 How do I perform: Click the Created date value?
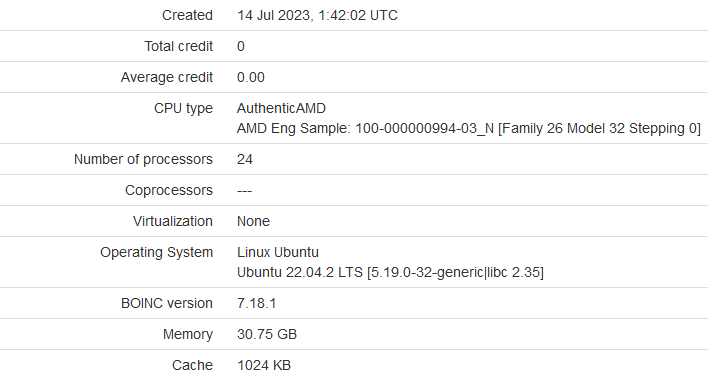(x=317, y=15)
